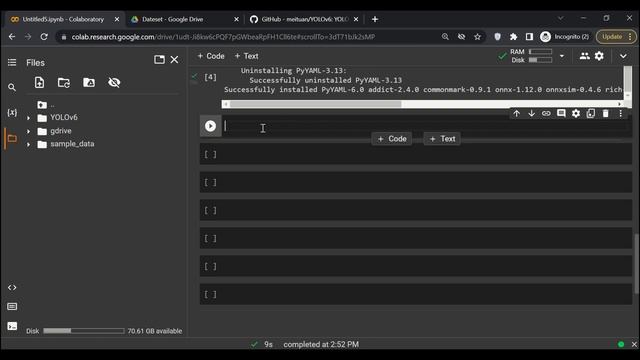Select the gdrive folder name
The image size is (640, 360).
[x=61, y=131]
